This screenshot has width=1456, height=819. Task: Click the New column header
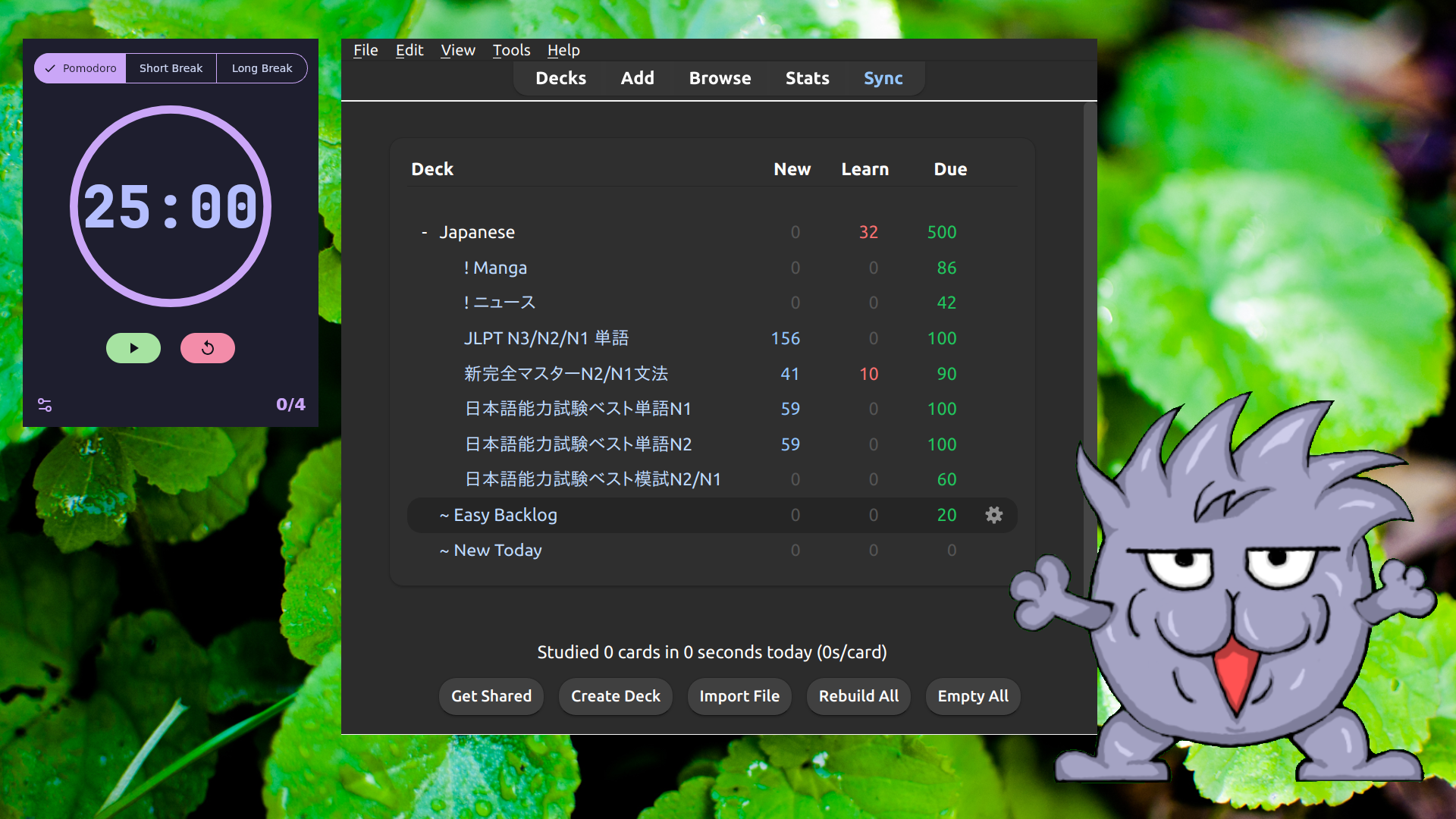tap(792, 169)
